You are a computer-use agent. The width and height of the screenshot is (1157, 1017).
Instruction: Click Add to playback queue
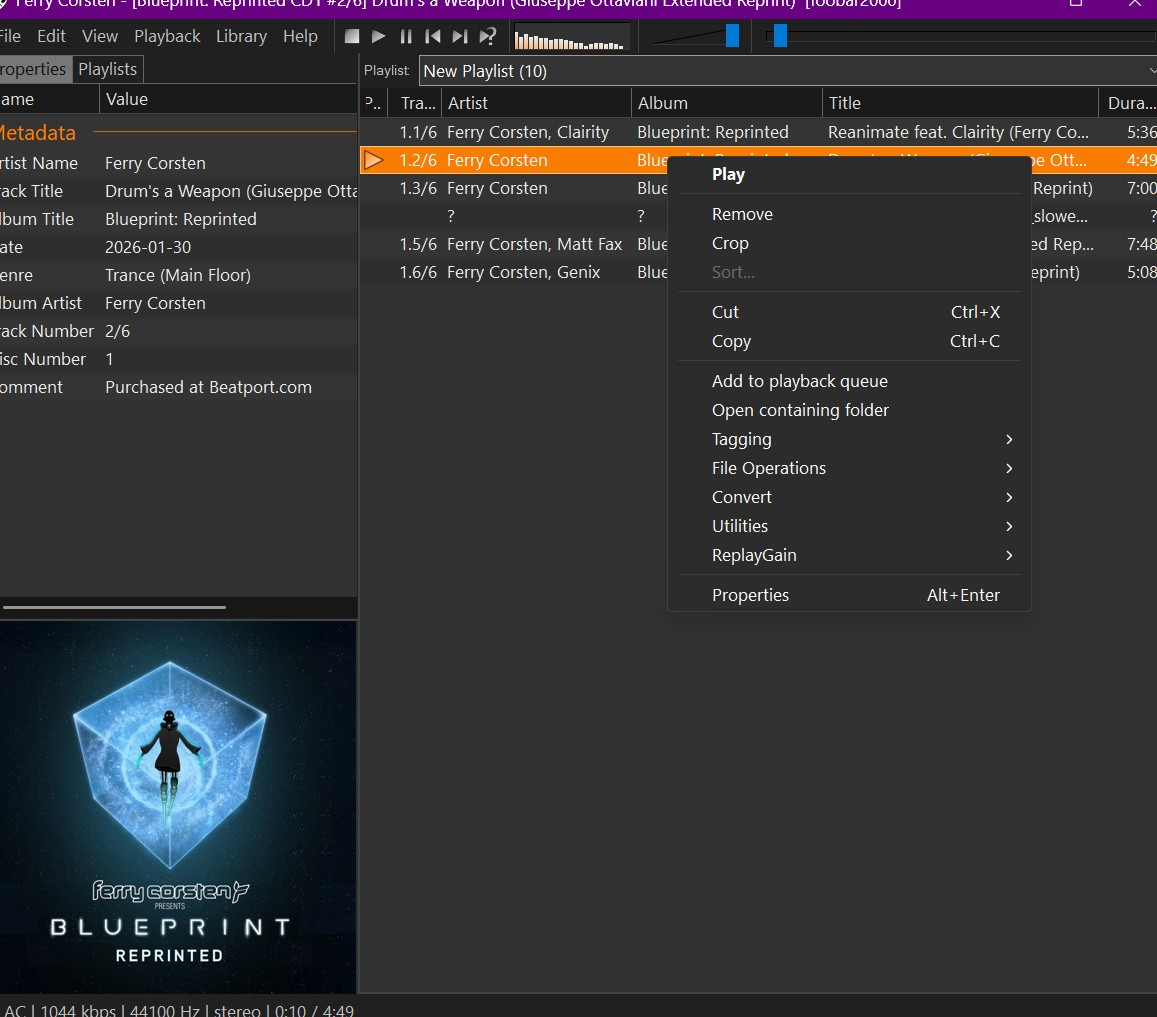[x=849, y=381]
